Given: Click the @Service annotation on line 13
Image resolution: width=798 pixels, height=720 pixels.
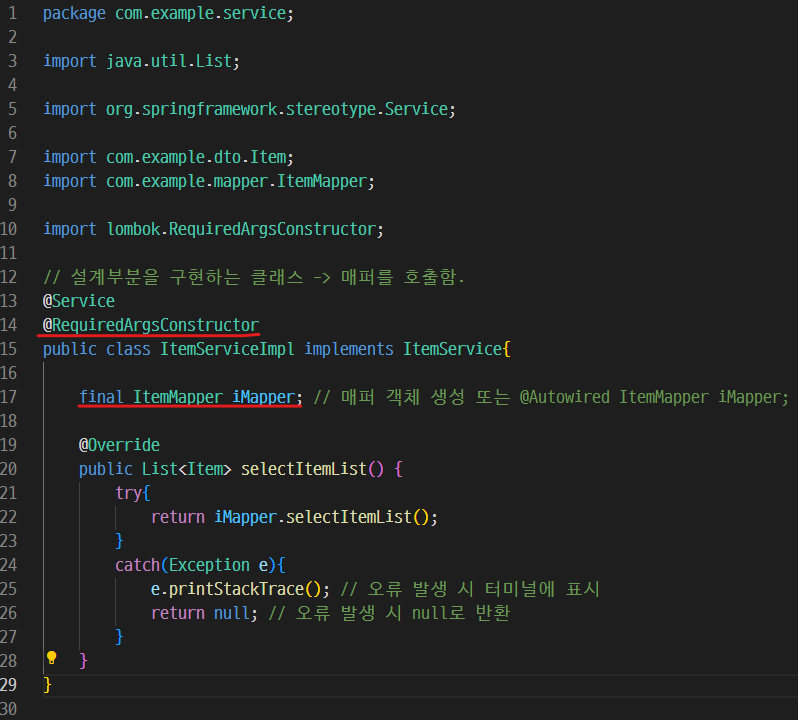Looking at the screenshot, I should point(79,301).
